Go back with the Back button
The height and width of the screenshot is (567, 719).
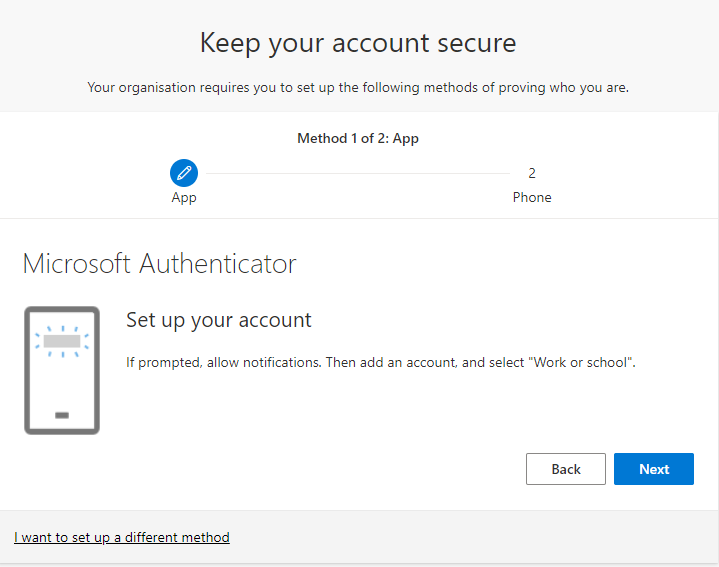tap(566, 469)
